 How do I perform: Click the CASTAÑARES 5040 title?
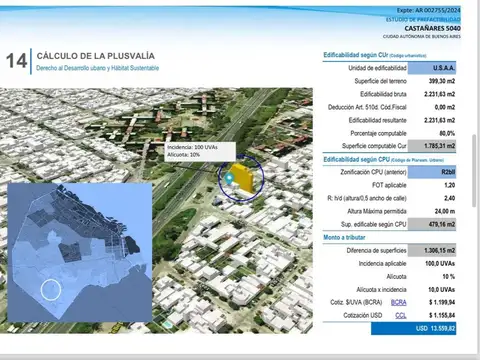433,28
